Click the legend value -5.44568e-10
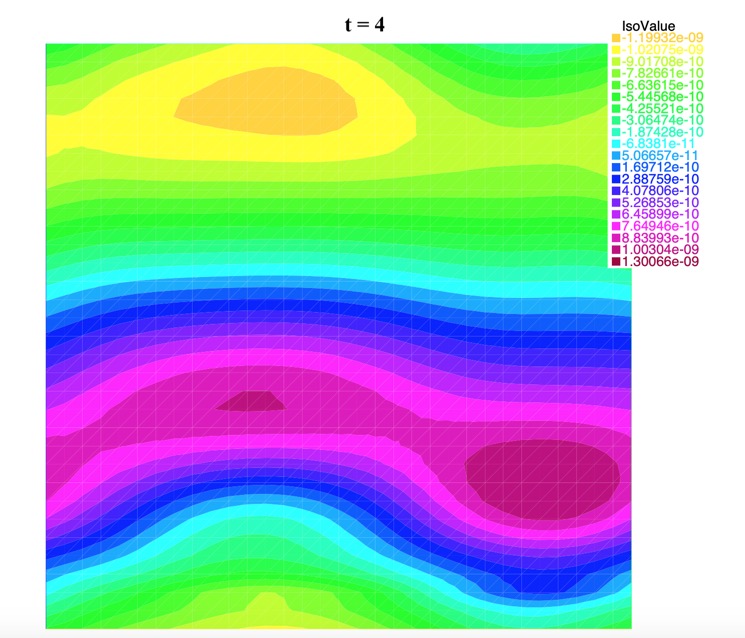 click(662, 97)
